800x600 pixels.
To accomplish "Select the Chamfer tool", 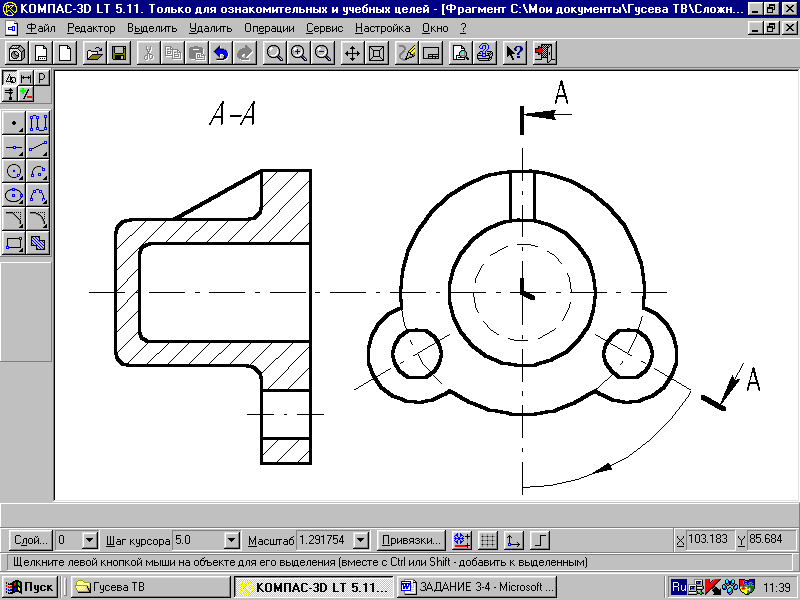I will 14,219.
